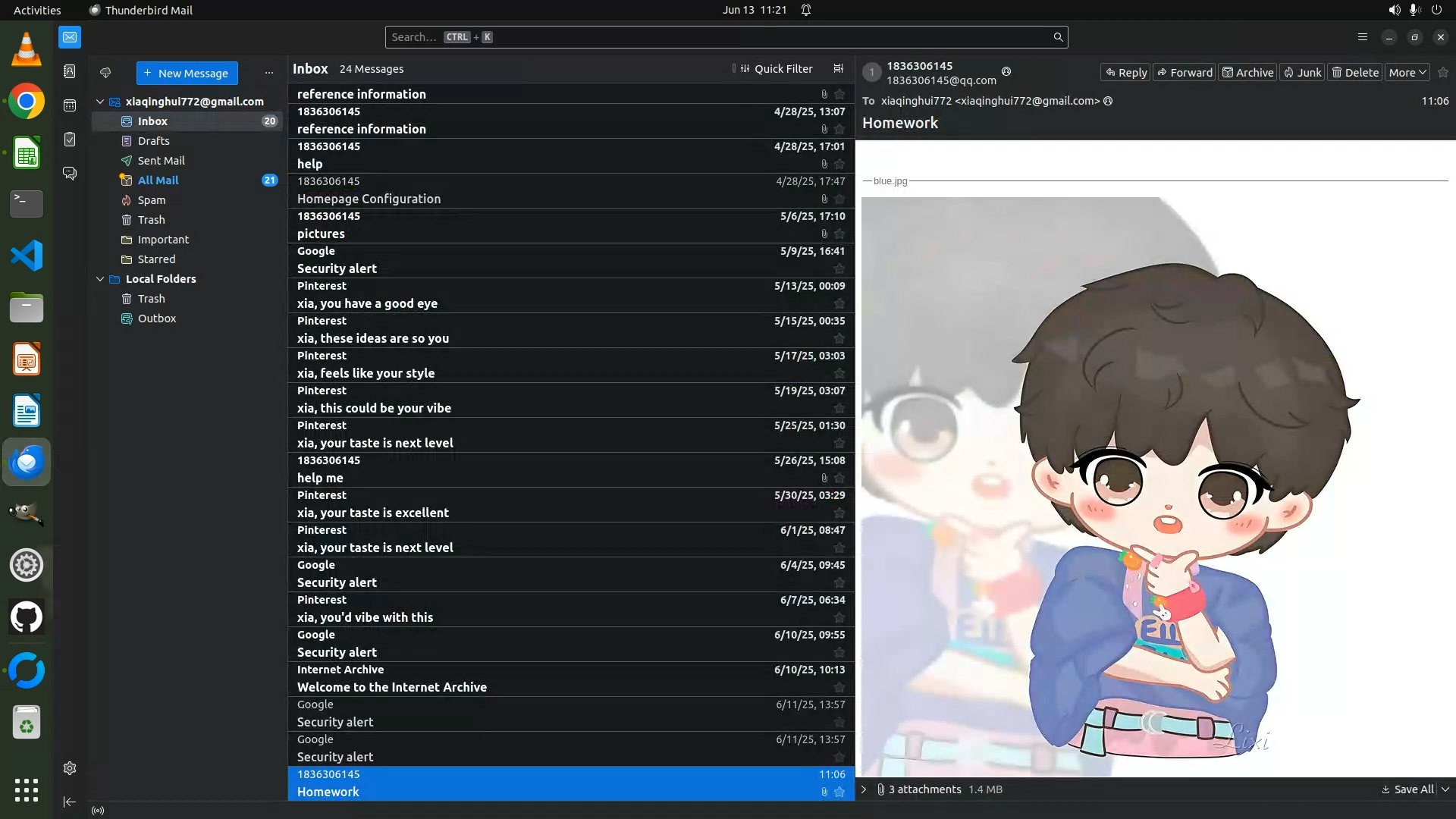Open Thunderbird settings gear in sidebar
The height and width of the screenshot is (819, 1456).
coord(70,768)
